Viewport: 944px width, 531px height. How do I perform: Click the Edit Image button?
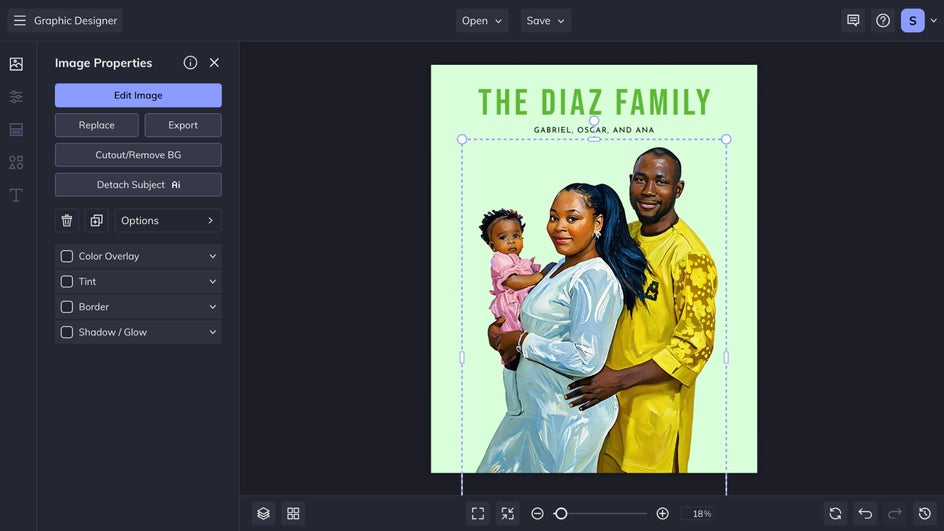click(138, 95)
